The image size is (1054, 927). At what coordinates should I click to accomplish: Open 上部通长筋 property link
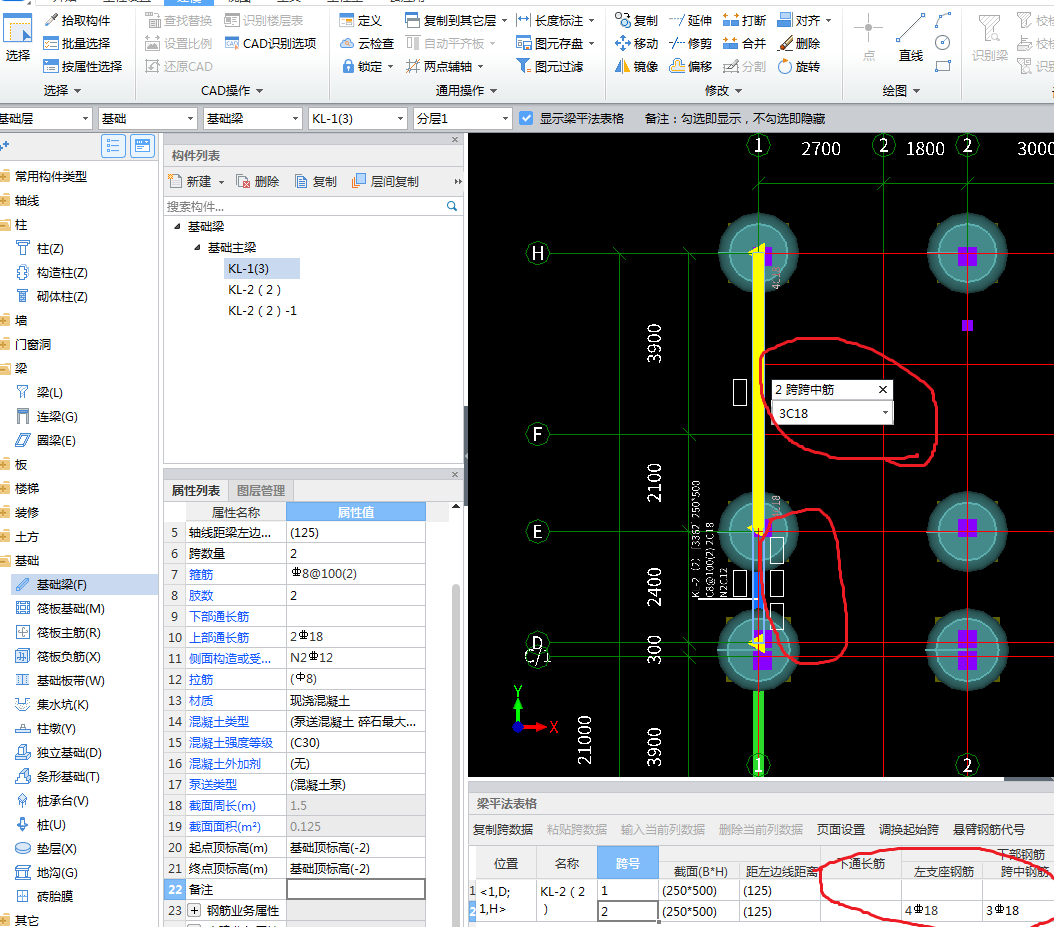pyautogui.click(x=219, y=637)
